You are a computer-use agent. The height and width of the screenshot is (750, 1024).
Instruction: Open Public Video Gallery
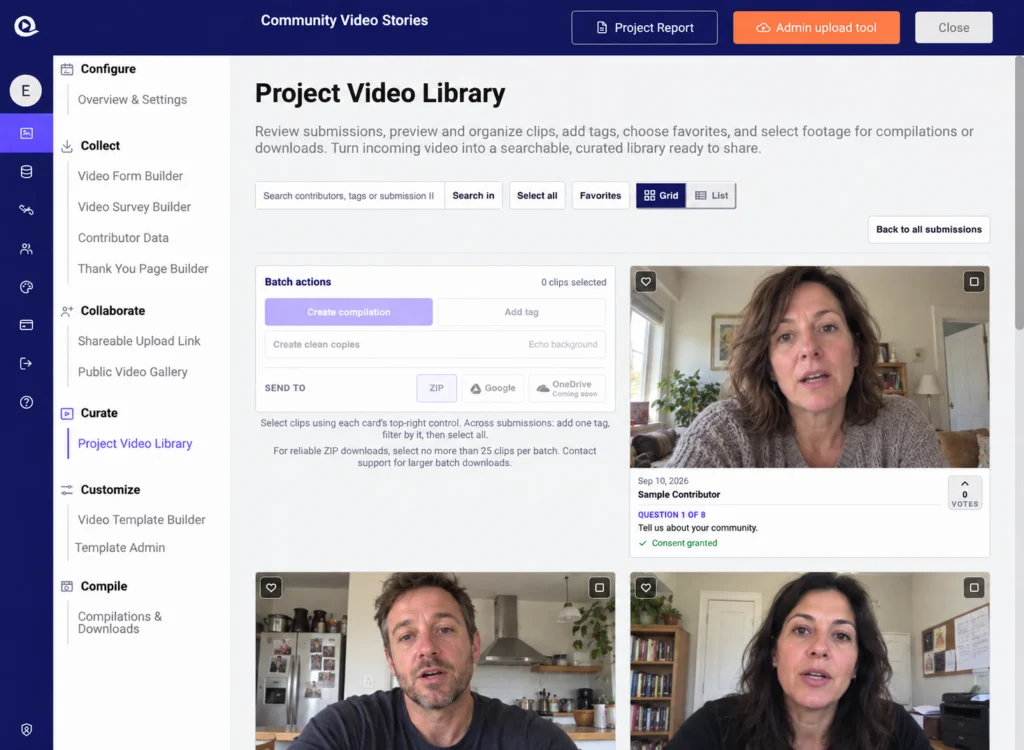[133, 372]
